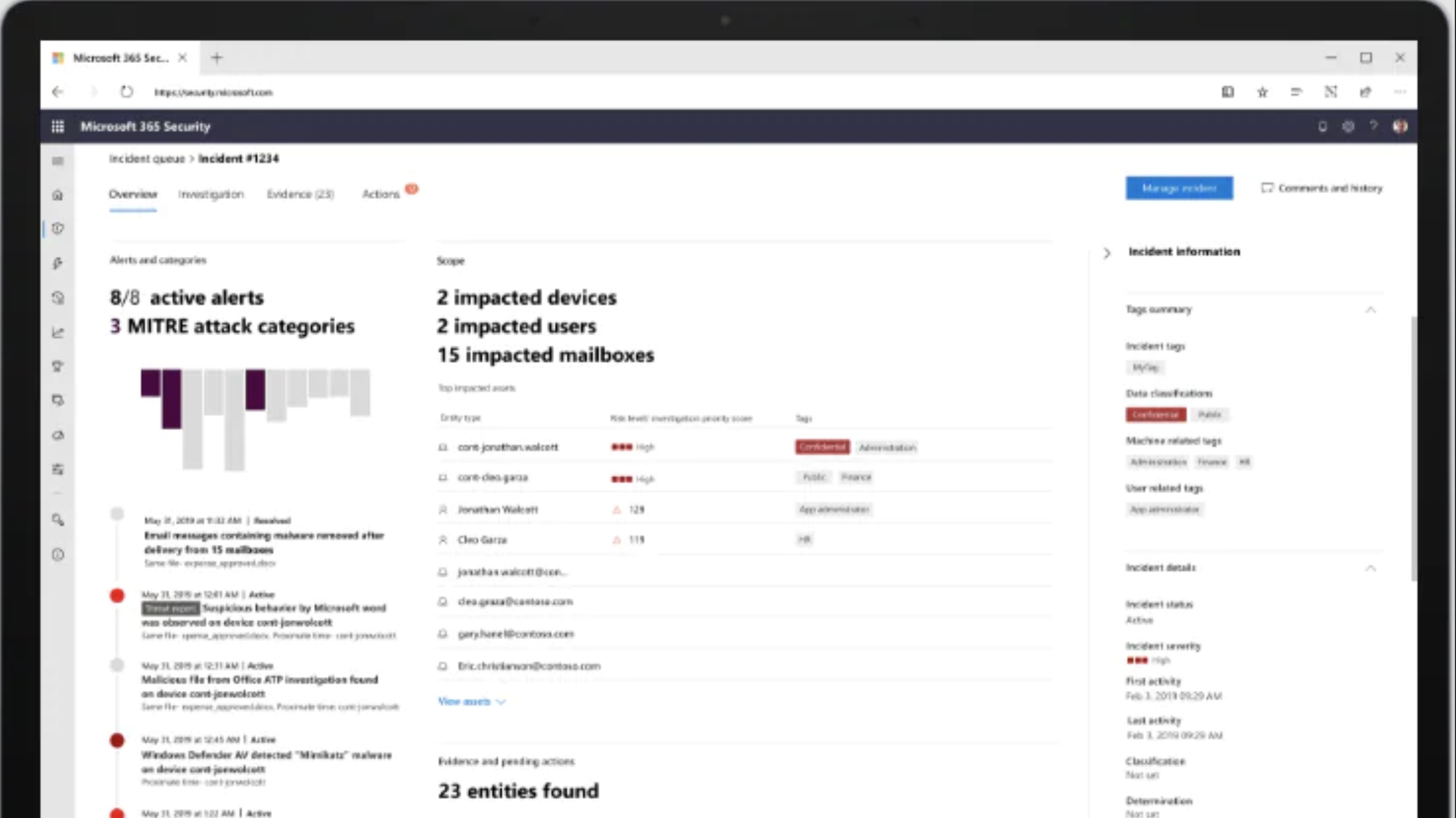This screenshot has width=1456, height=818.
Task: Click the info circle icon in sidebar
Action: [x=58, y=555]
